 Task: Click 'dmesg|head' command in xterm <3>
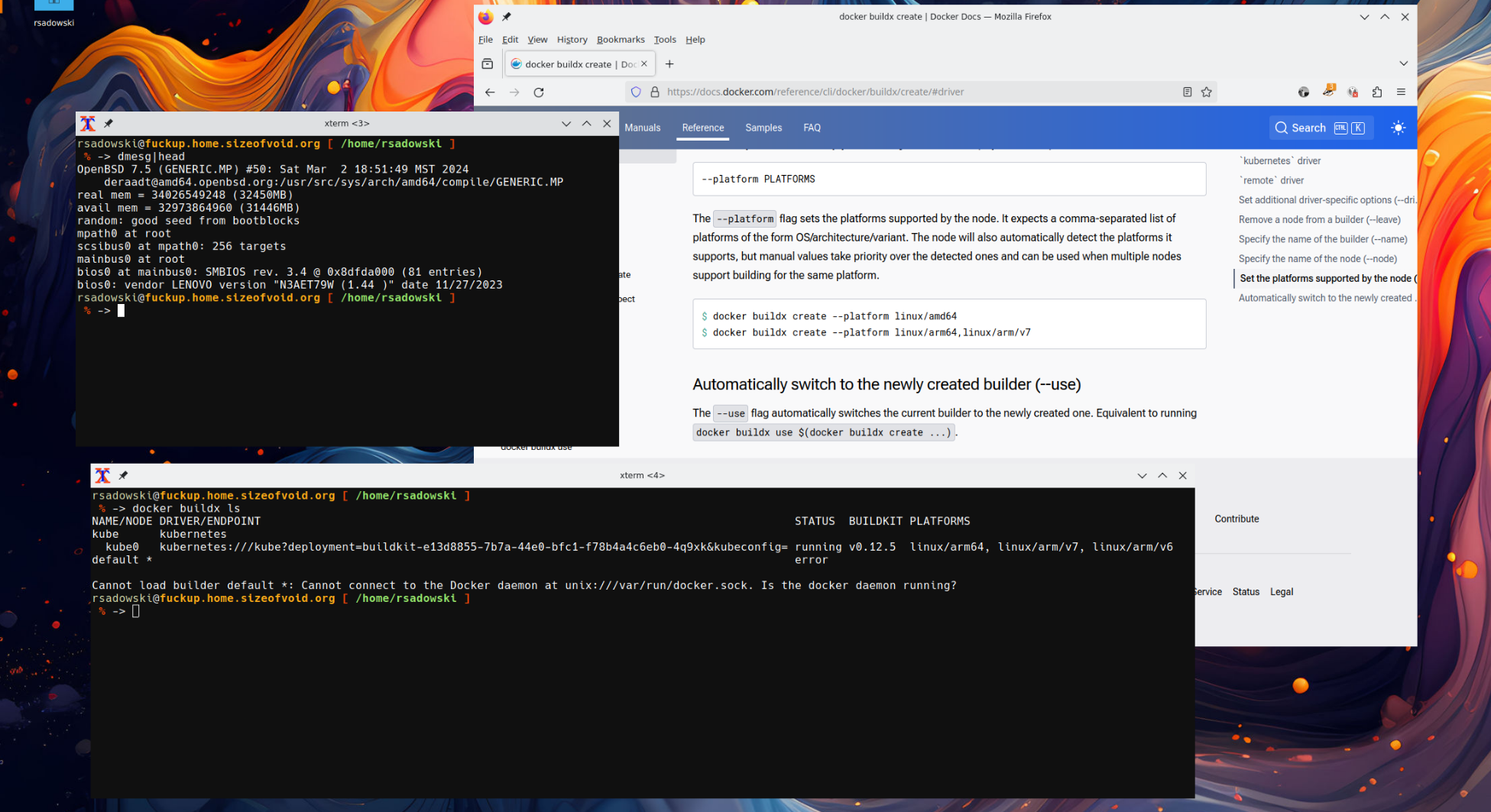tap(151, 157)
